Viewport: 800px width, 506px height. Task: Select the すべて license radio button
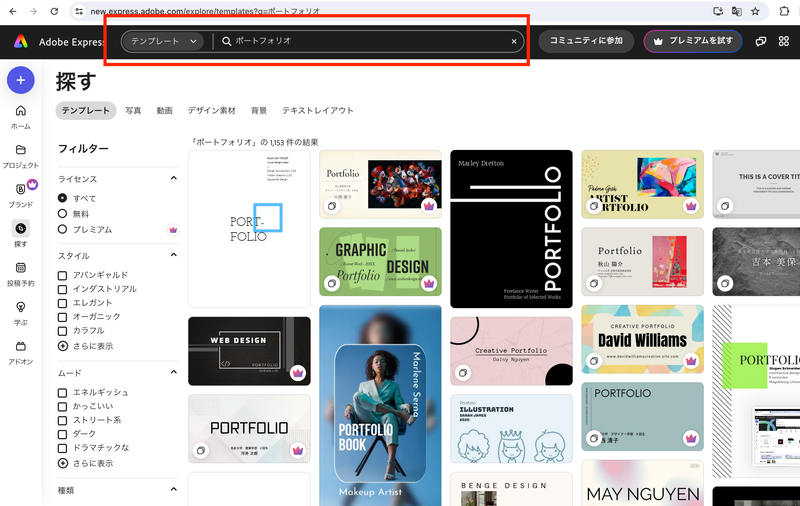[x=62, y=198]
